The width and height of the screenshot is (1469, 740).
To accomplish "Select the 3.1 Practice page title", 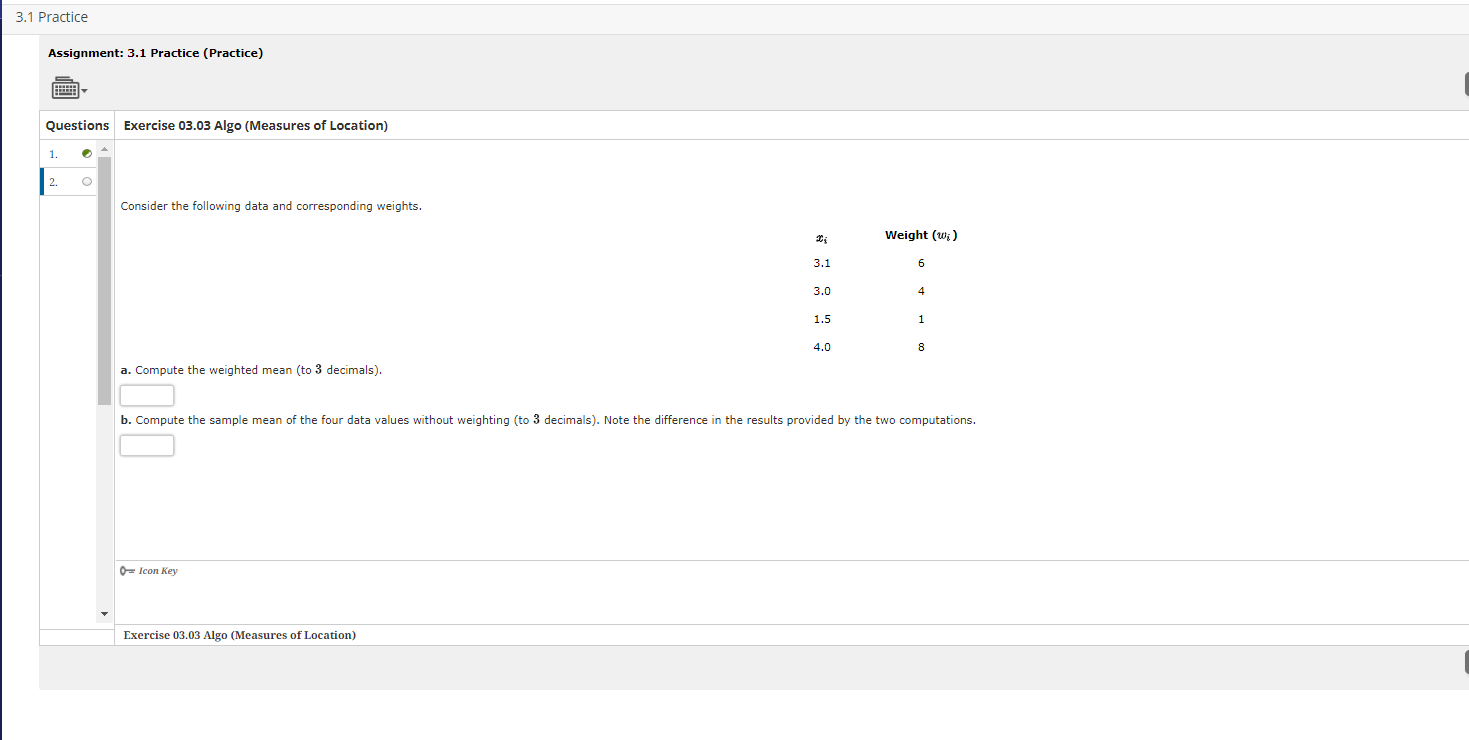I will tap(51, 16).
